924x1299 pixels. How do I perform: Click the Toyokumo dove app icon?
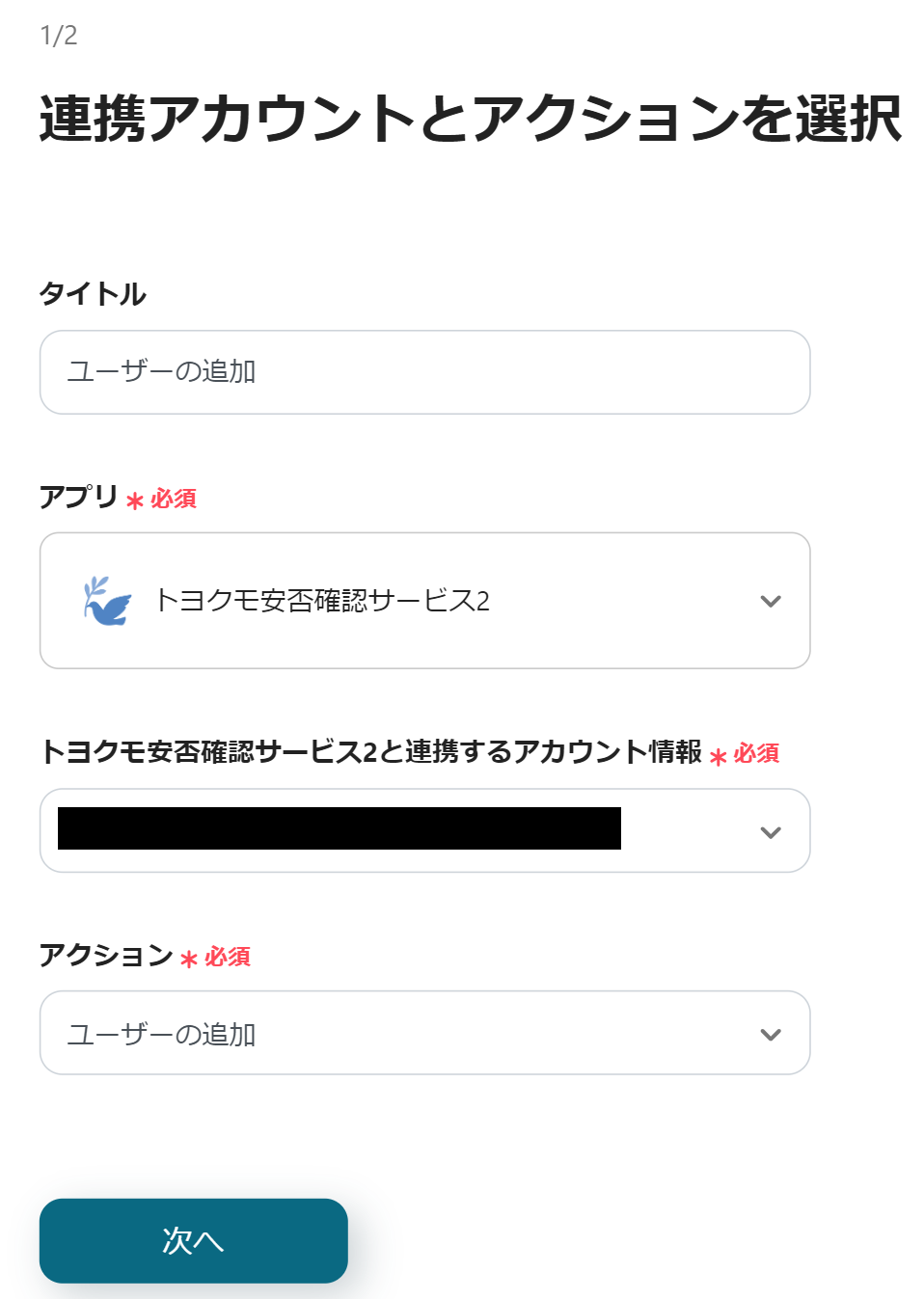point(106,601)
